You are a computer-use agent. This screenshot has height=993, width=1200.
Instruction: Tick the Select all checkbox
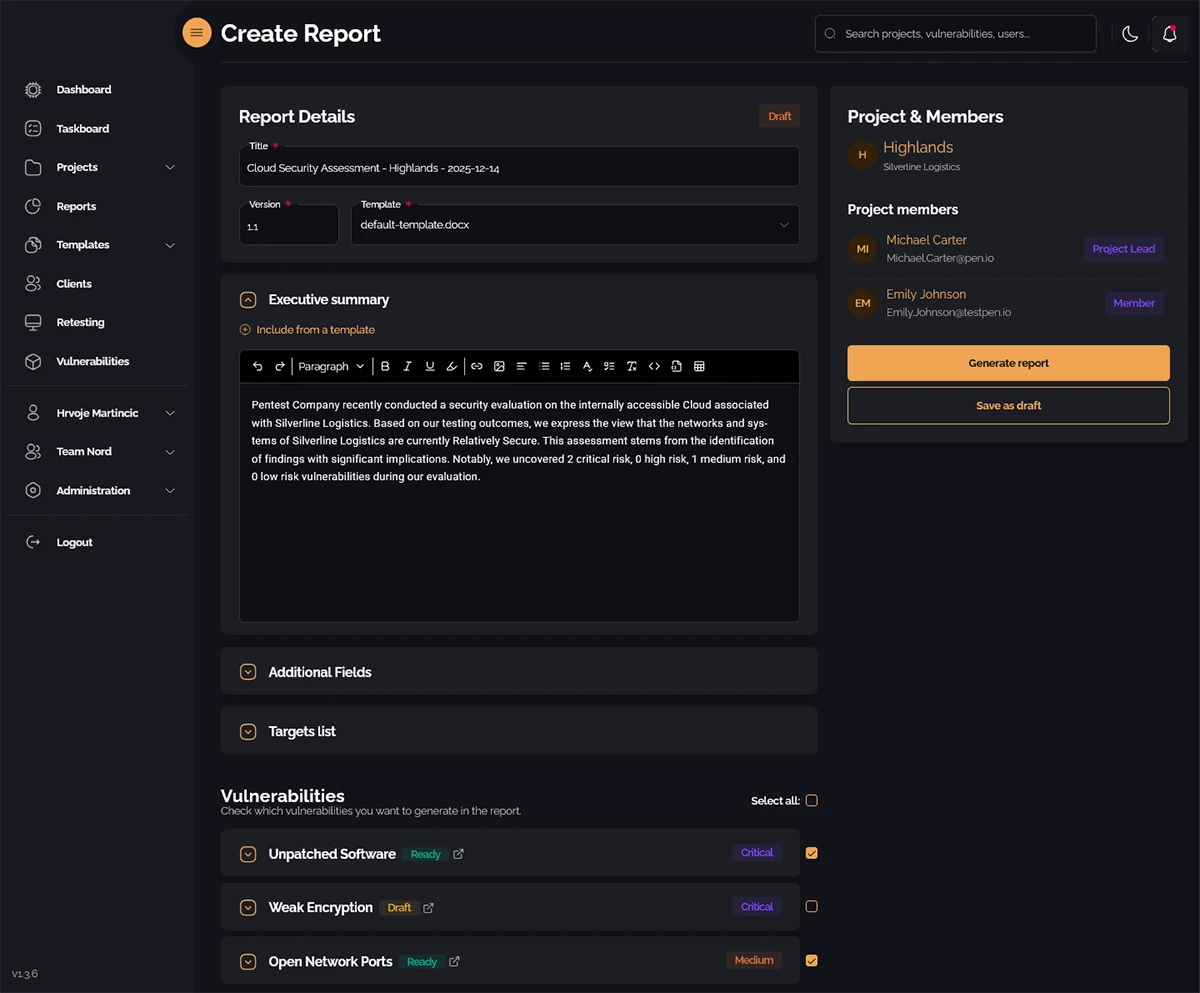(812, 801)
